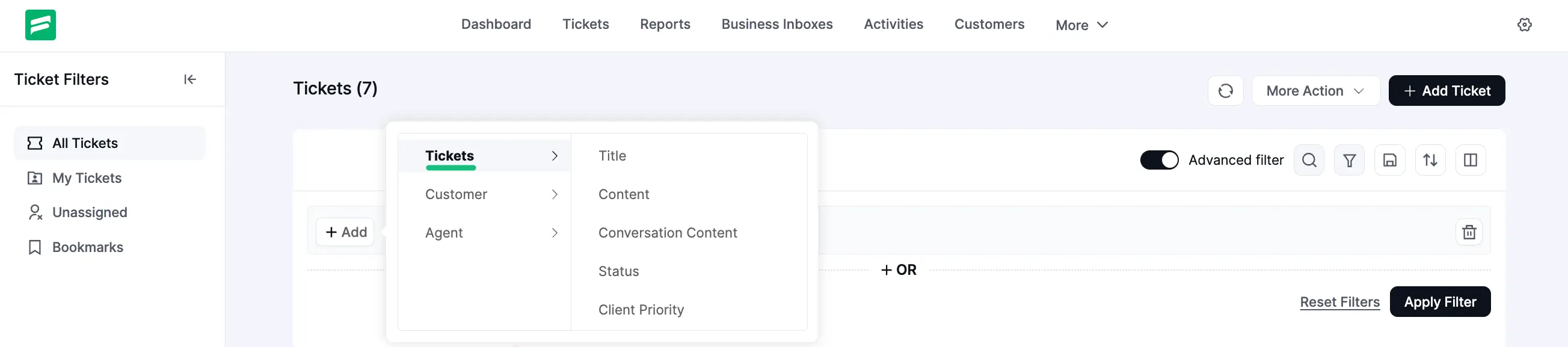Select Conversation Content filter option
The image size is (1568, 347).
[667, 233]
